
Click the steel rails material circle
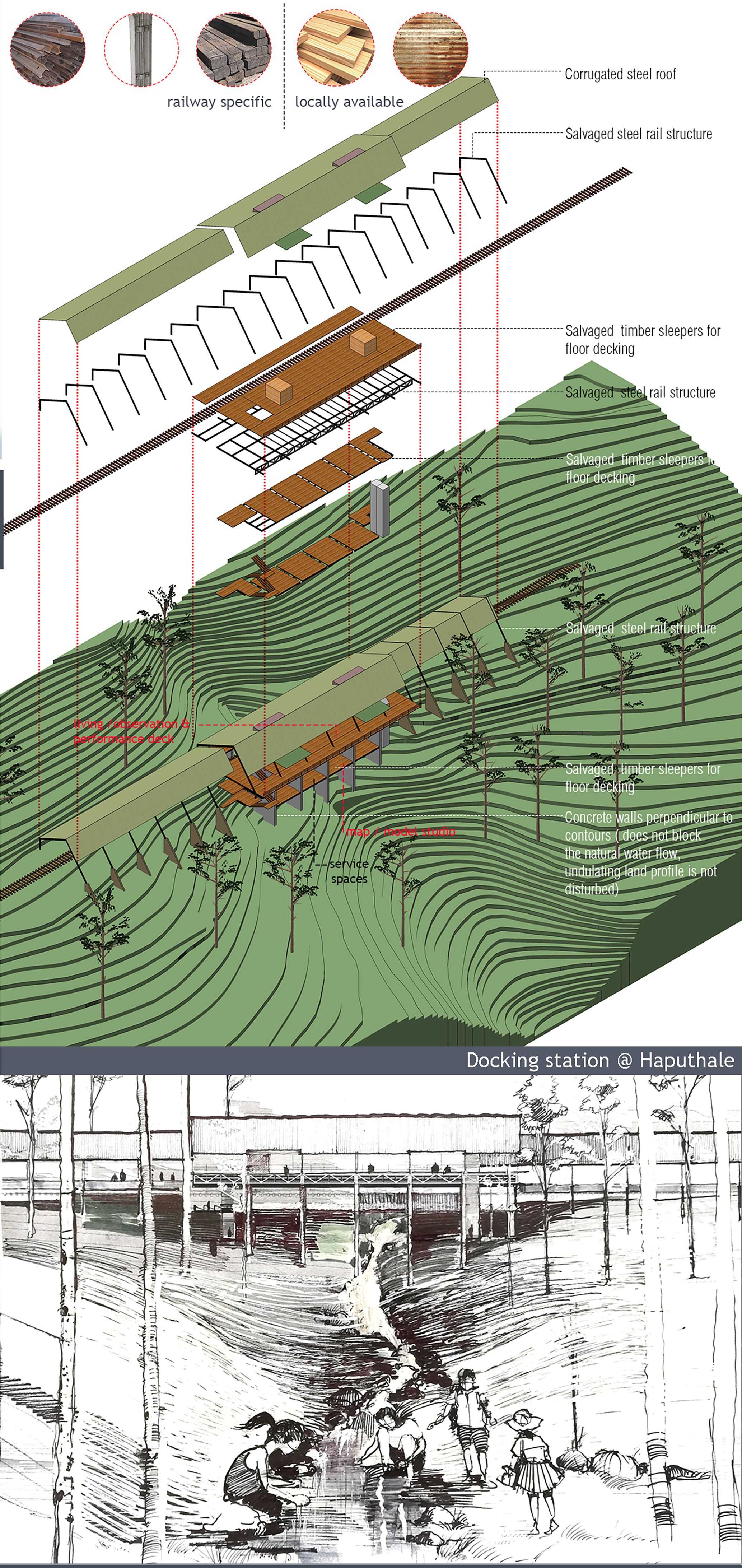(47, 49)
